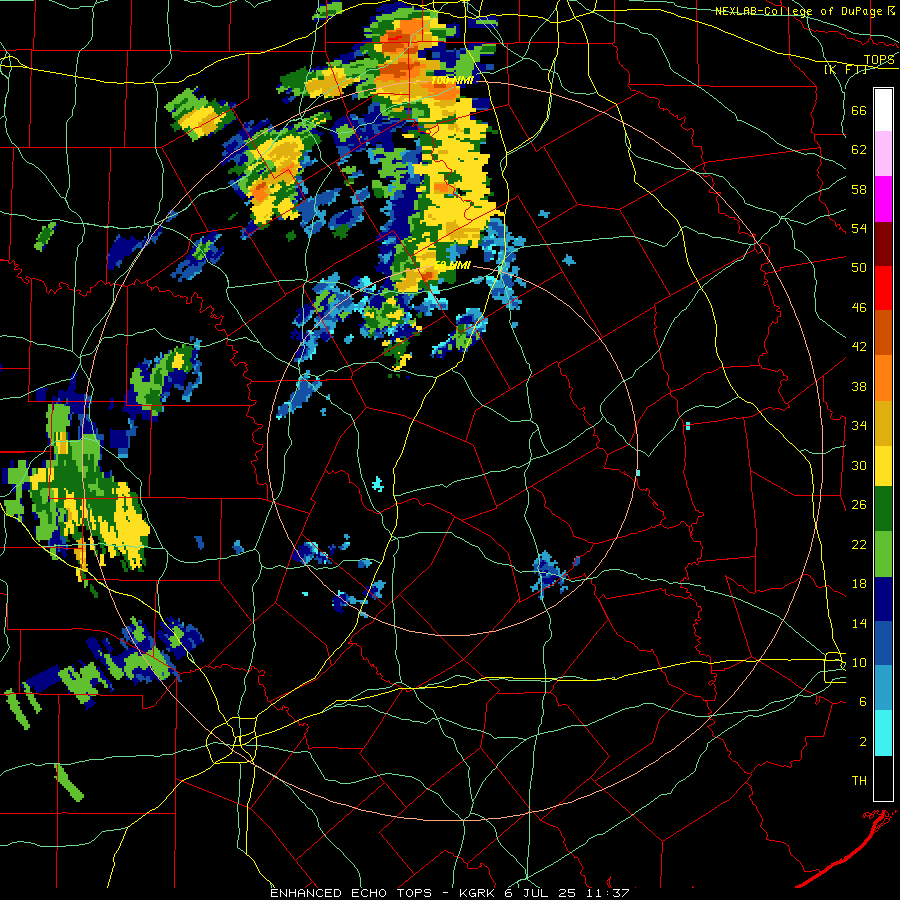Click the dark green swatch in the scale
The width and height of the screenshot is (900, 900).
point(883,509)
